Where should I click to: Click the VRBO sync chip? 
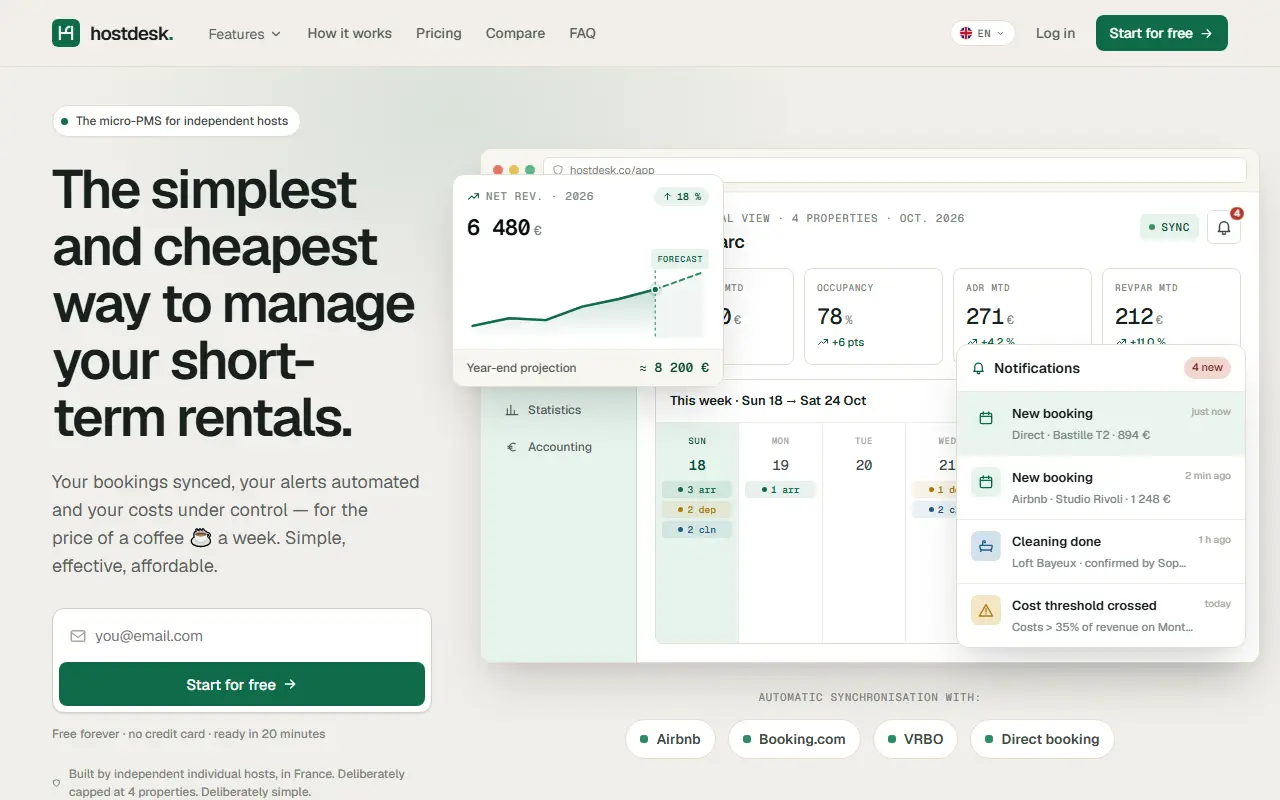coord(915,739)
